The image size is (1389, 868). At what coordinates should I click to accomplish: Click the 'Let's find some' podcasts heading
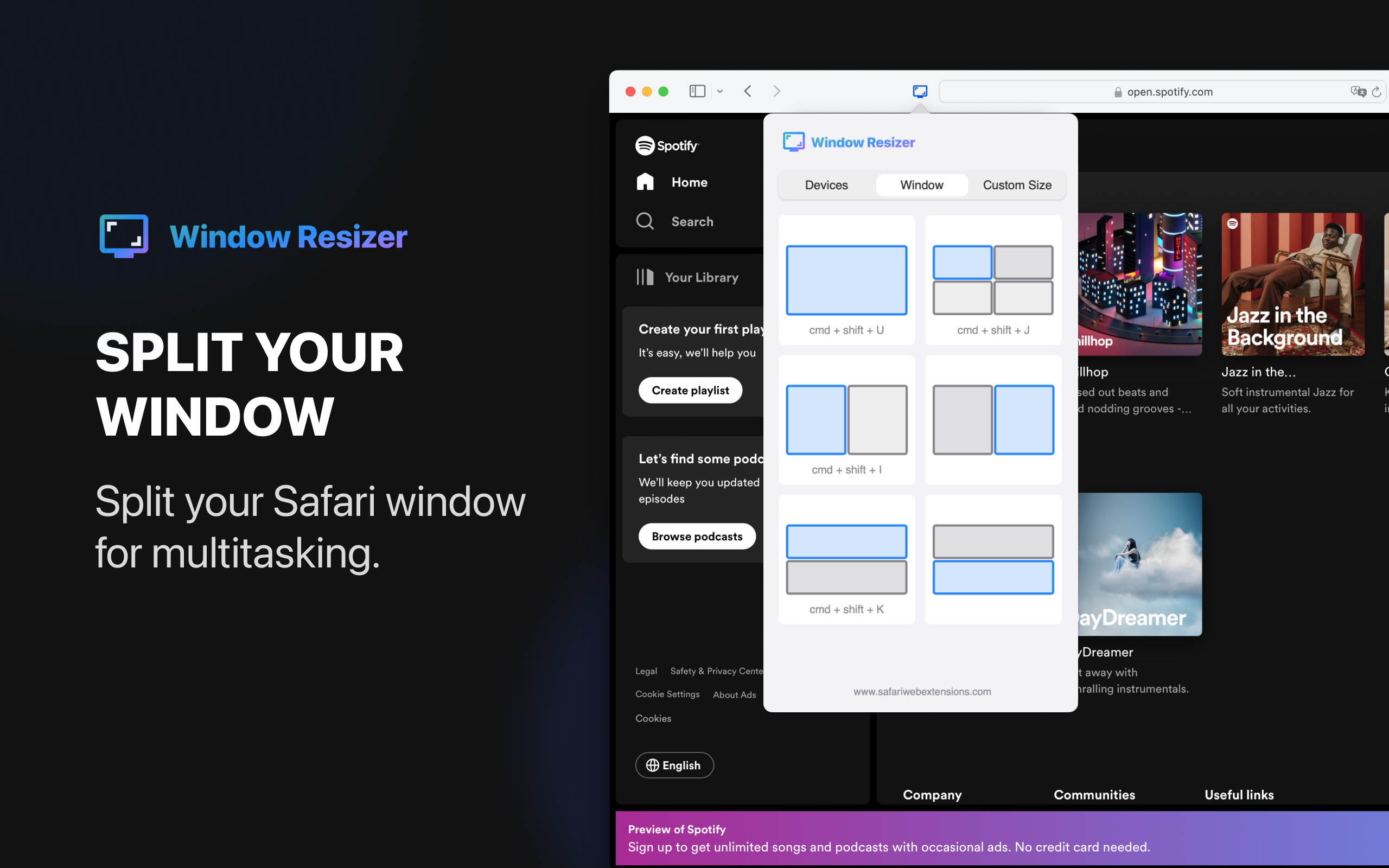click(701, 459)
